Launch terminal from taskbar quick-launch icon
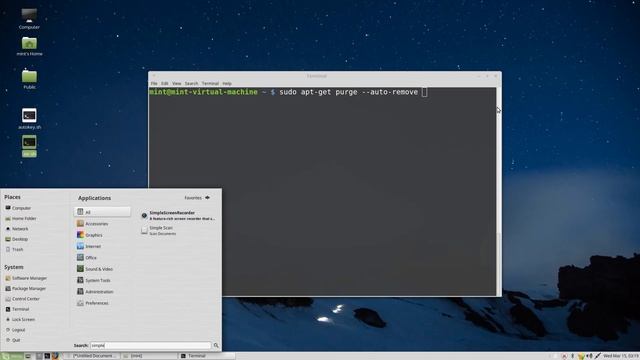The width and height of the screenshot is (640, 360). pyautogui.click(x=47, y=356)
